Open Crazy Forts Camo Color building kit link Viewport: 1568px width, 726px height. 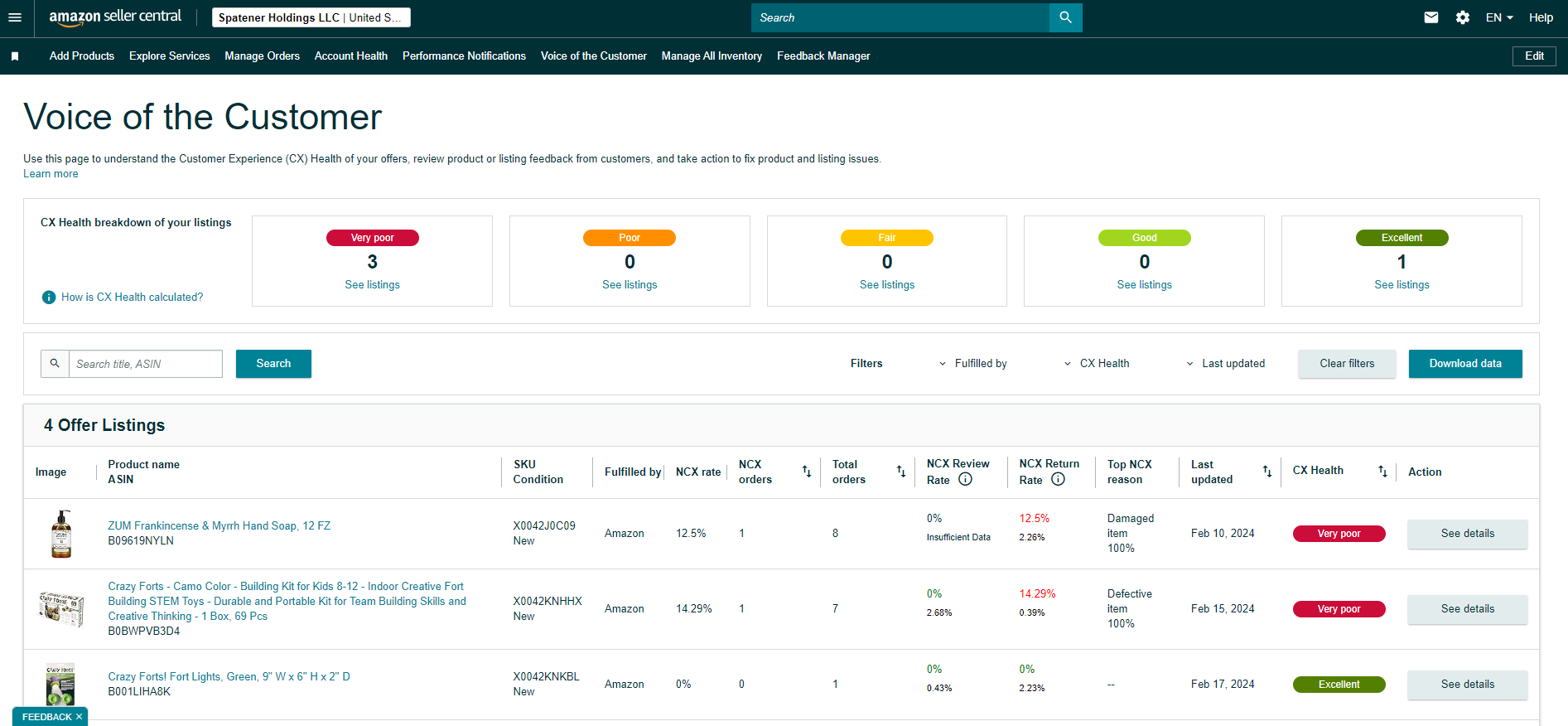pyautogui.click(x=287, y=602)
